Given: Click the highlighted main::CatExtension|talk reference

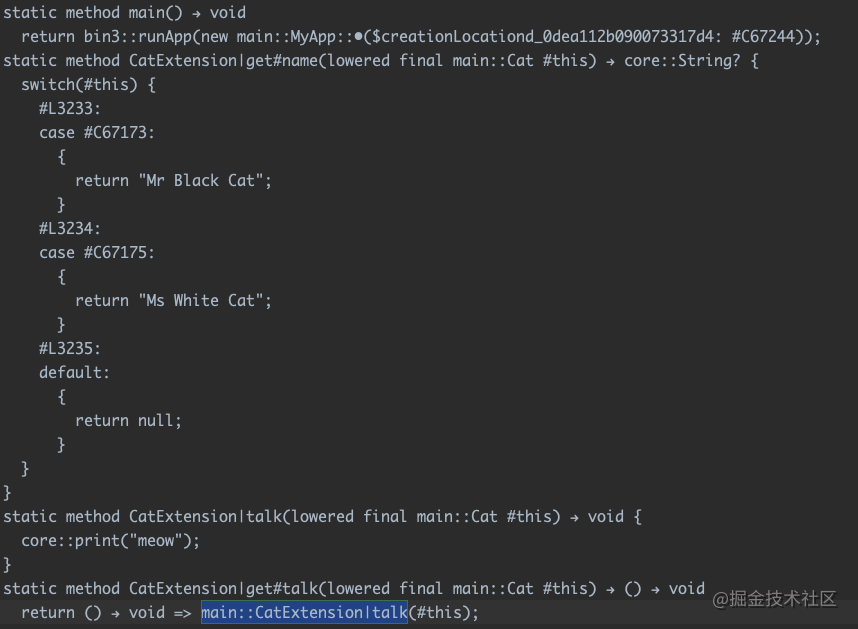Looking at the screenshot, I should tap(304, 612).
